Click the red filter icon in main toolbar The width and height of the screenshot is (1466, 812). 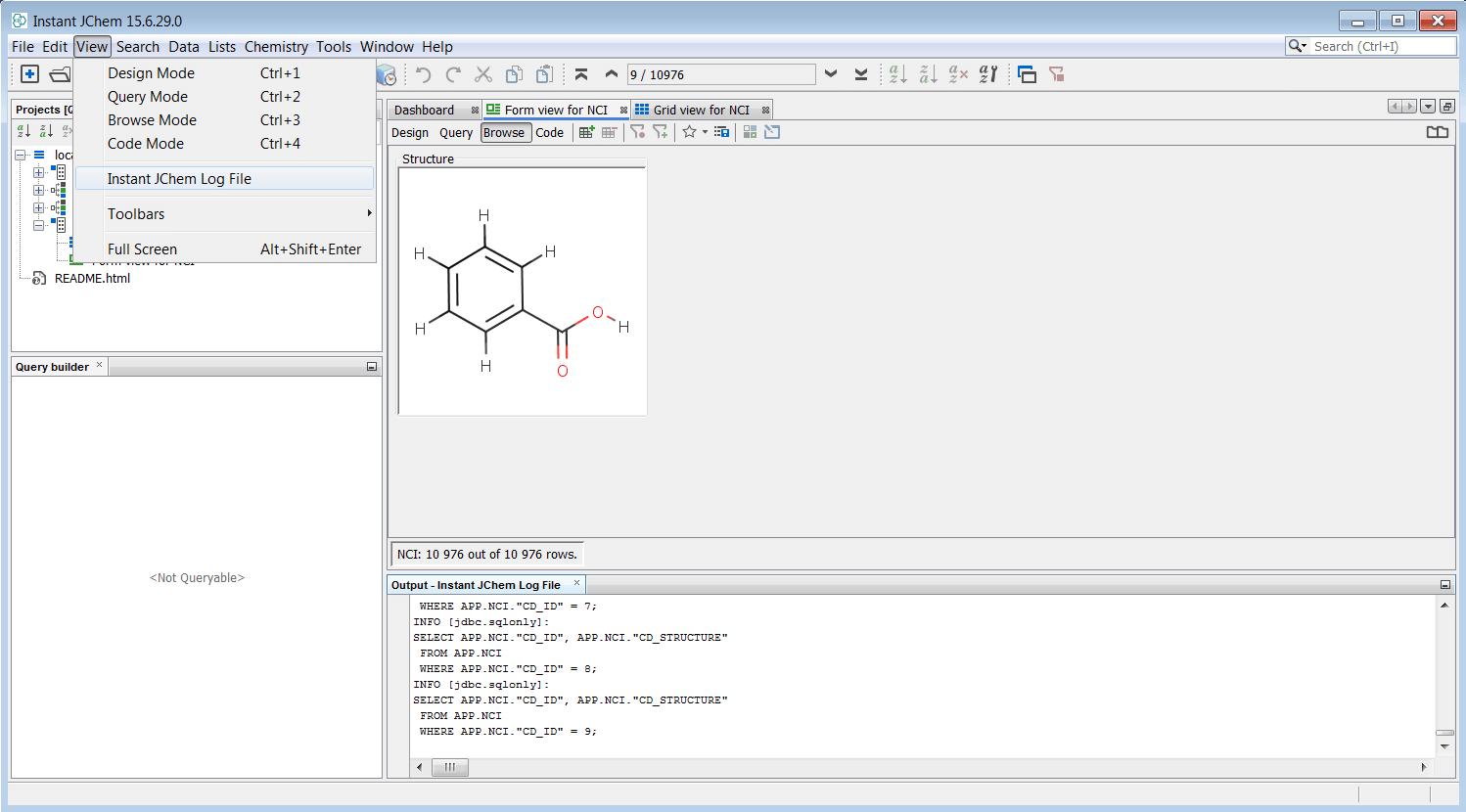click(1056, 73)
